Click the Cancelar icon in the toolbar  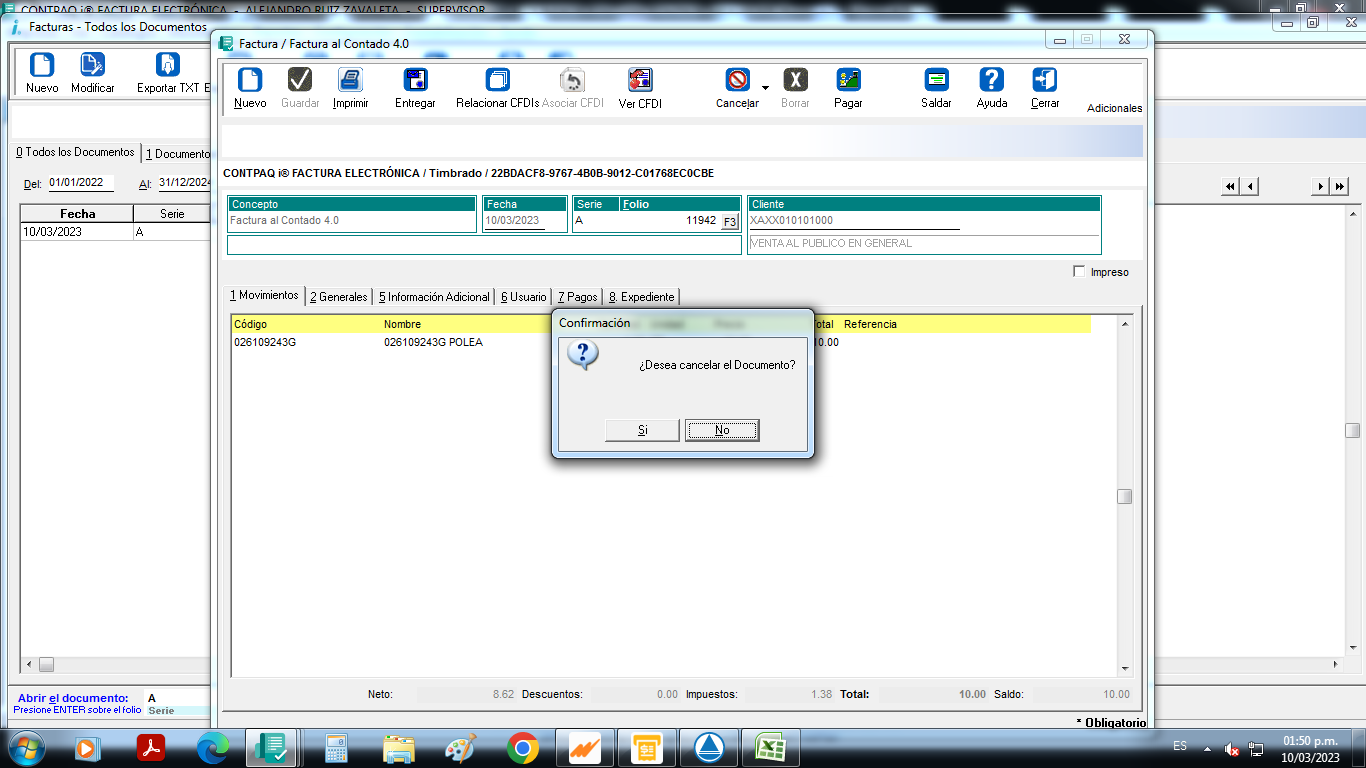pyautogui.click(x=738, y=80)
